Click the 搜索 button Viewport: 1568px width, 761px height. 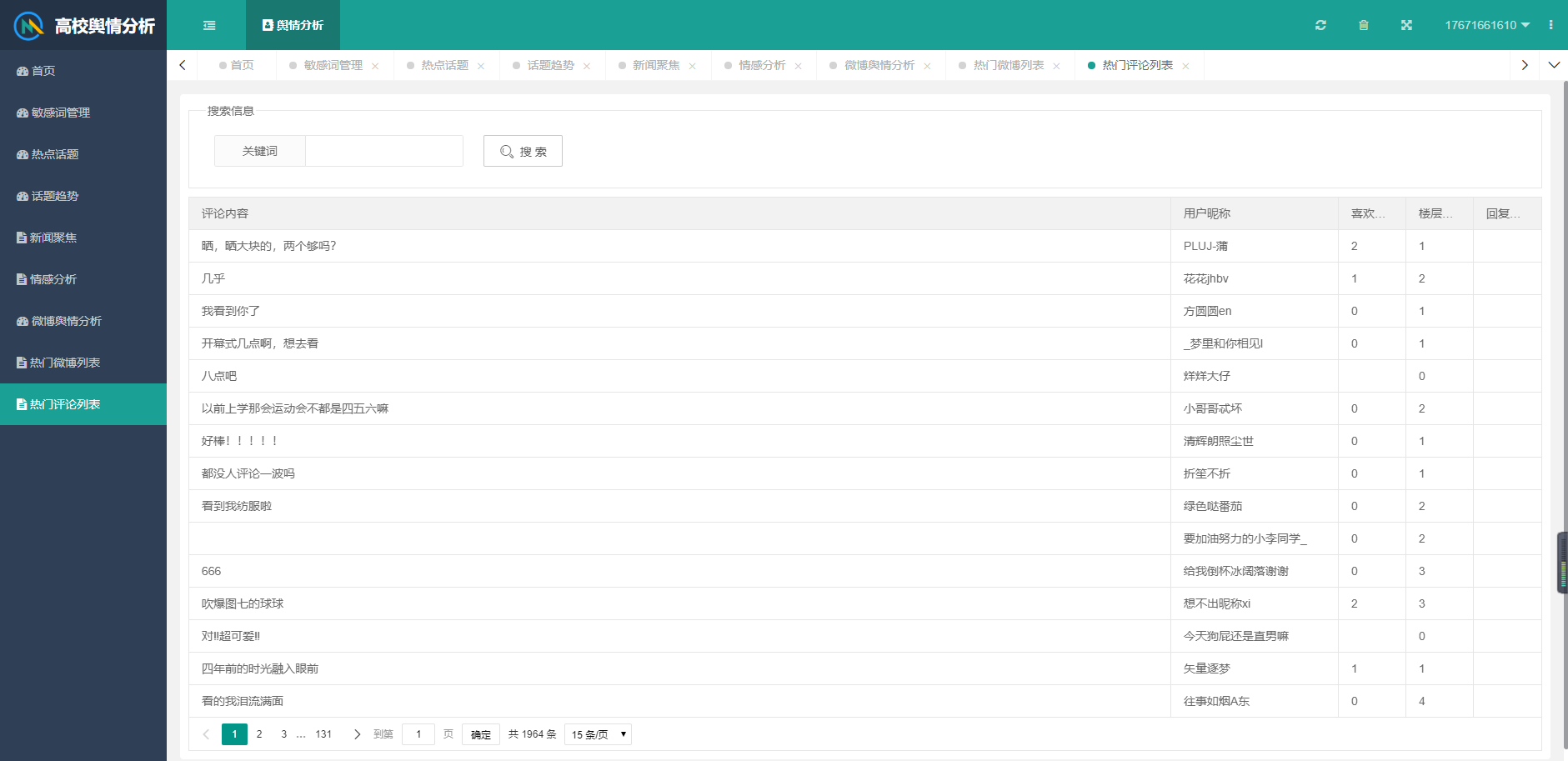click(x=523, y=151)
